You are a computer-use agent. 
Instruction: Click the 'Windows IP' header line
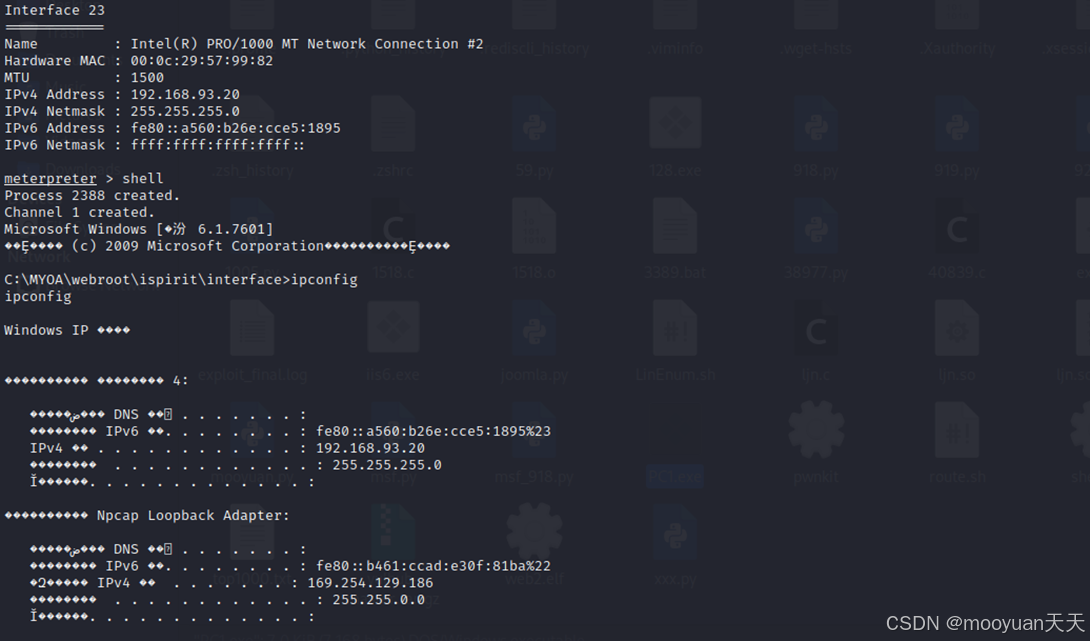point(67,330)
